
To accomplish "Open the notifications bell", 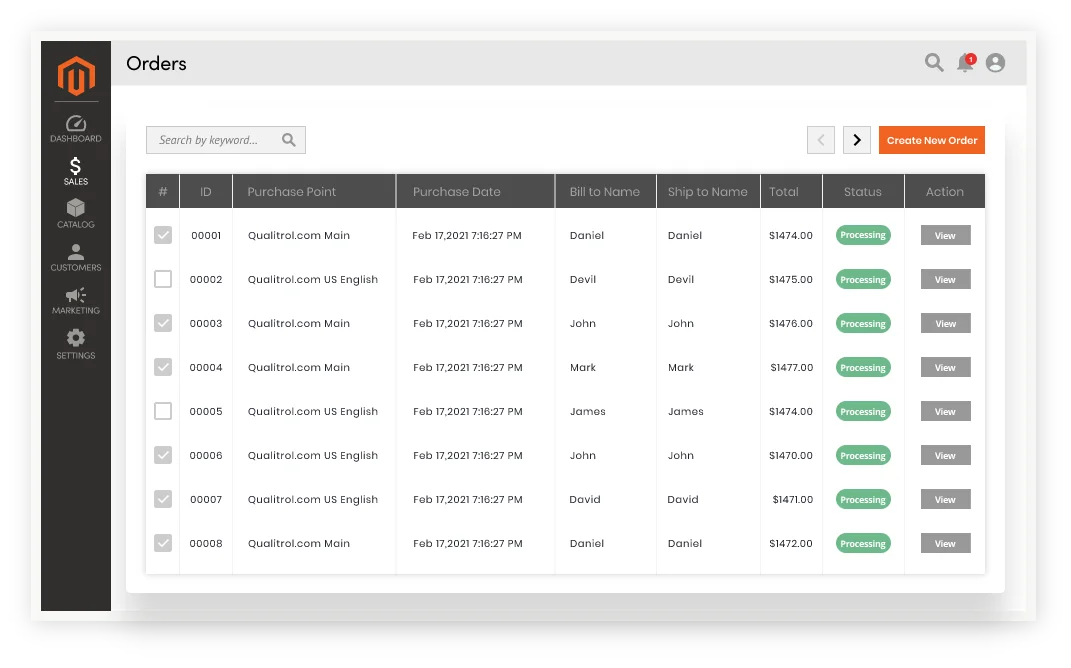I will (966, 63).
